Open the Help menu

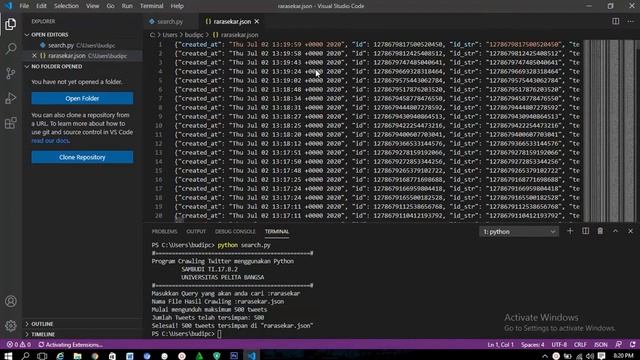177,6
